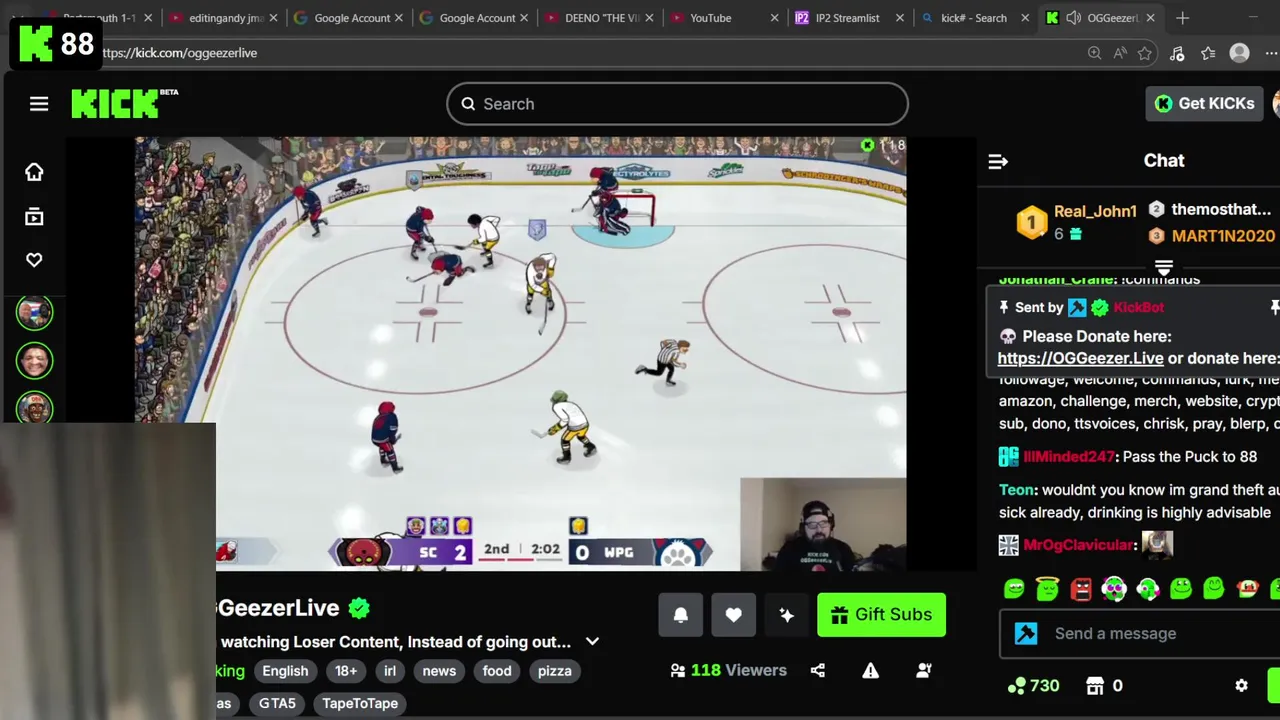
Task: Mute the OGGeezerLive tab speaker icon
Action: (1073, 18)
